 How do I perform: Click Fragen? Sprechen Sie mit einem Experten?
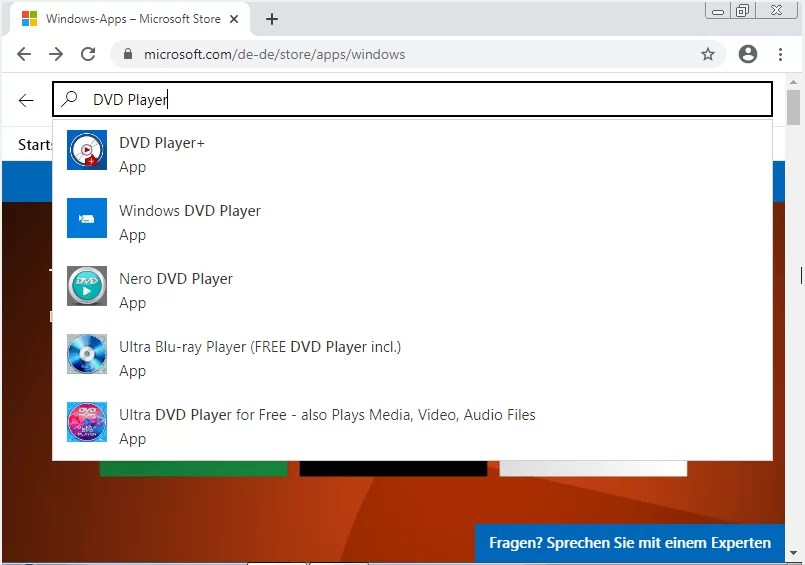629,543
